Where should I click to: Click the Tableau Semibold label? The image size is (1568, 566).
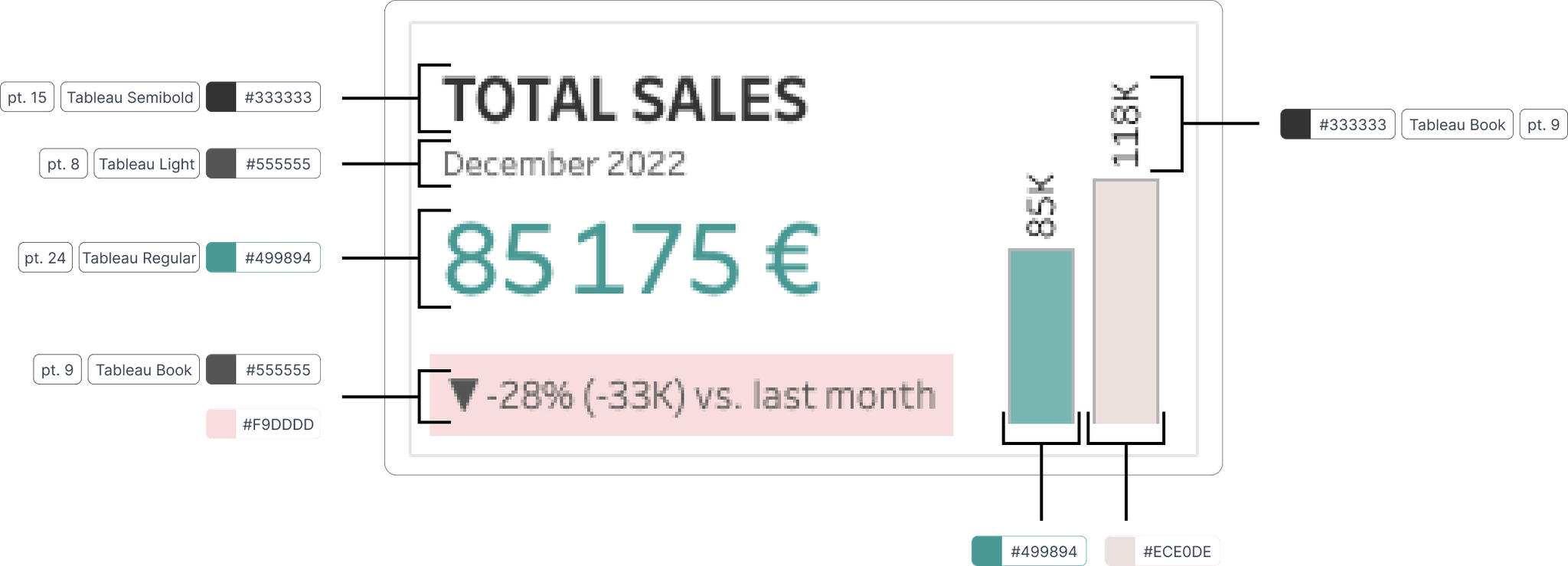pyautogui.click(x=130, y=97)
